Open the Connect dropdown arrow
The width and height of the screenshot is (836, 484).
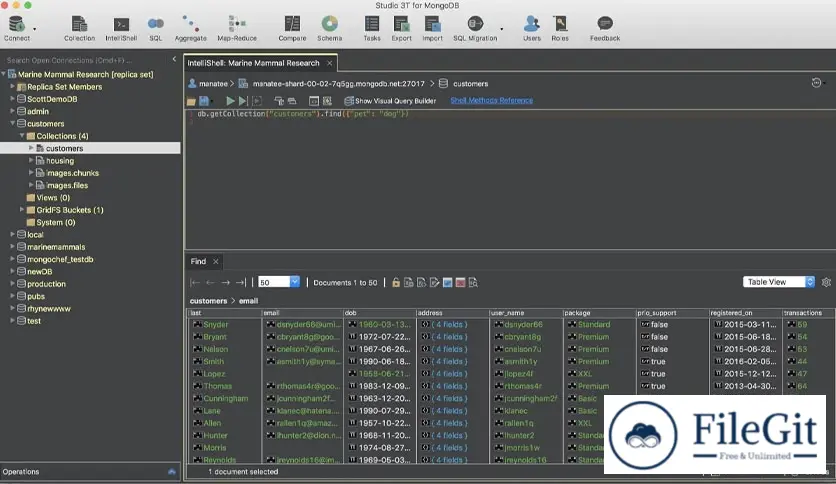pyautogui.click(x=35, y=29)
